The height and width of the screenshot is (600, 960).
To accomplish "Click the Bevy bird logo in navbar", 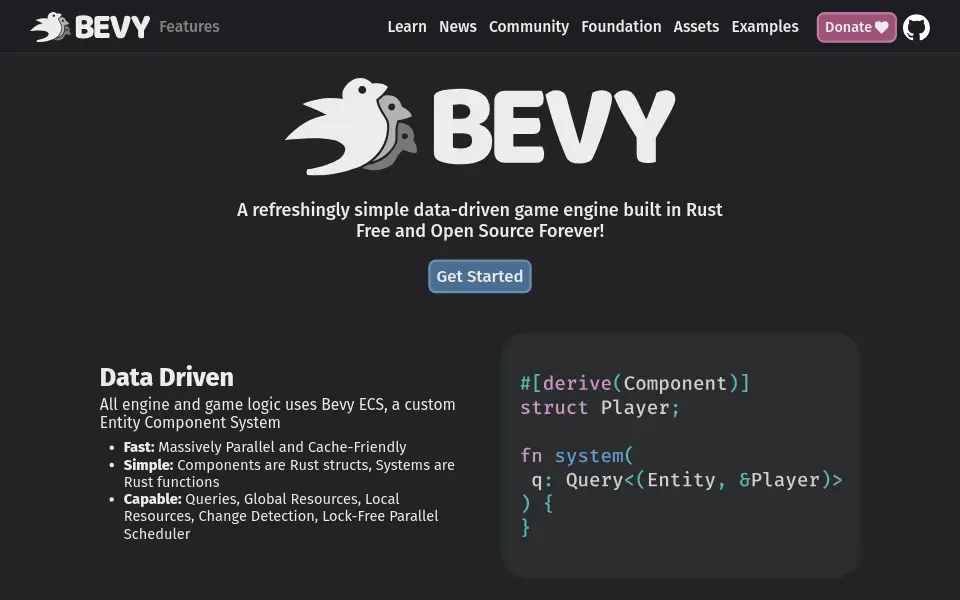I will 50,27.
